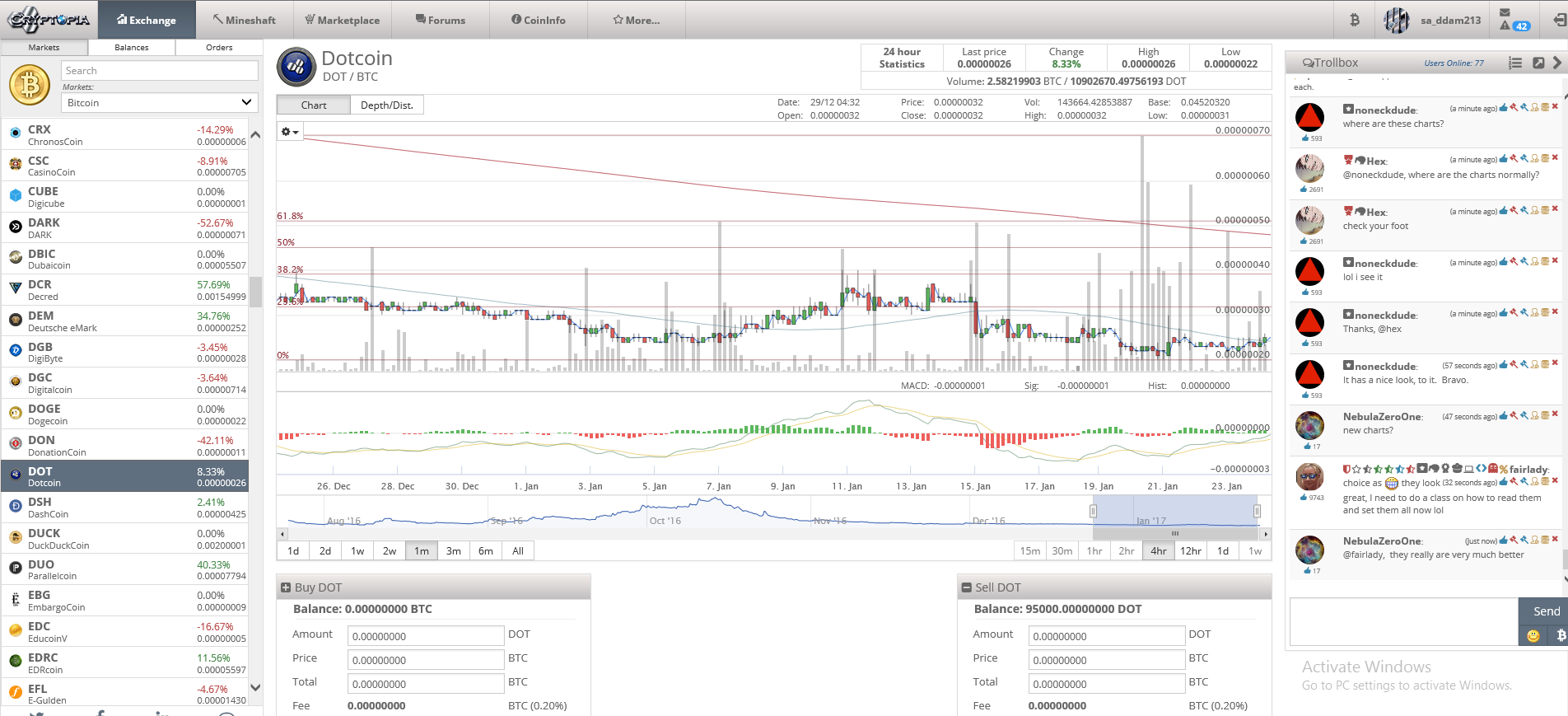Click the chart navigator right range handle
Screen dimensions: 1568x716
pyautogui.click(x=1257, y=511)
